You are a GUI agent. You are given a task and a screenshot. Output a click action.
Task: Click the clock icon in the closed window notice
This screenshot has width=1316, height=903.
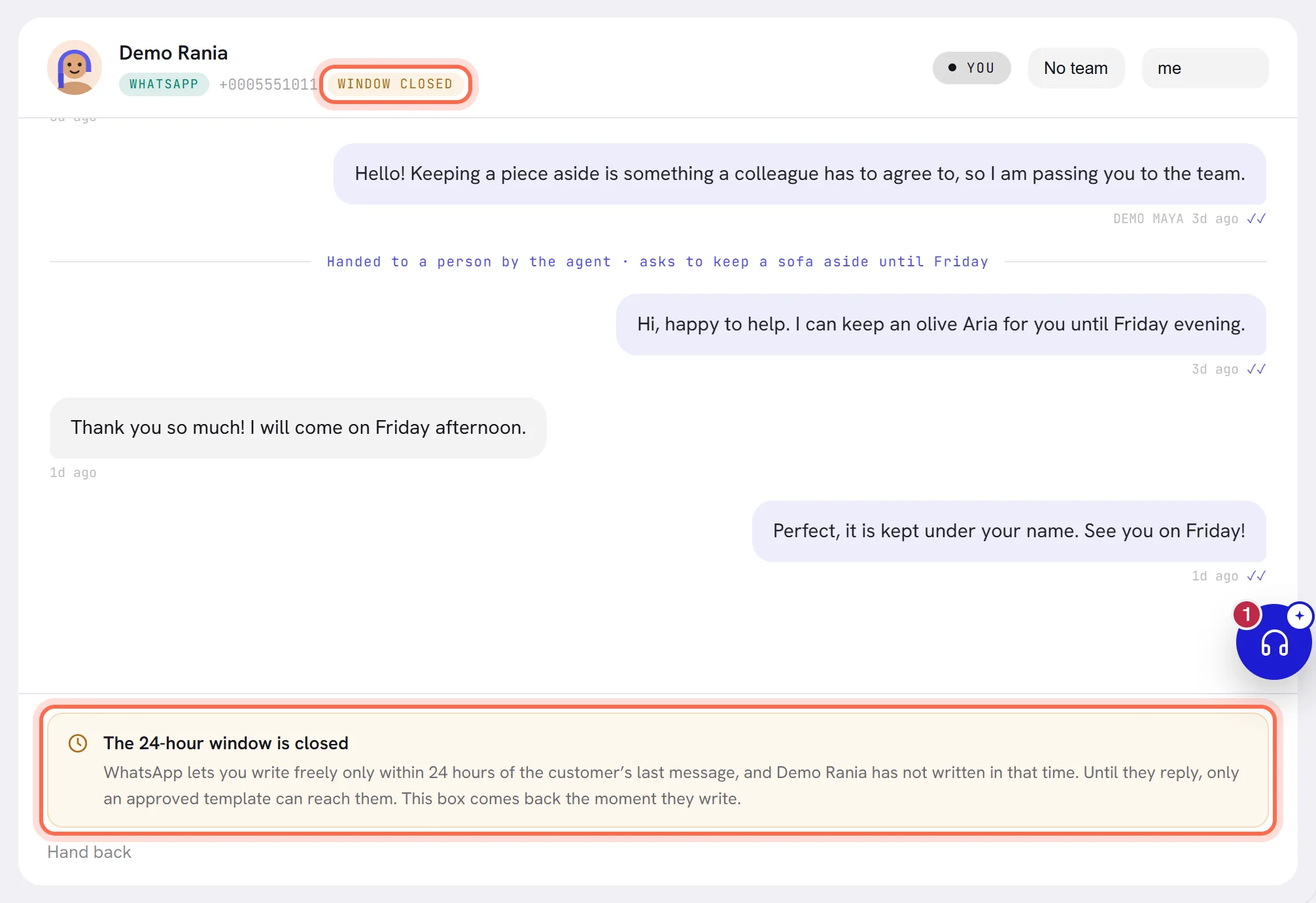click(x=78, y=743)
